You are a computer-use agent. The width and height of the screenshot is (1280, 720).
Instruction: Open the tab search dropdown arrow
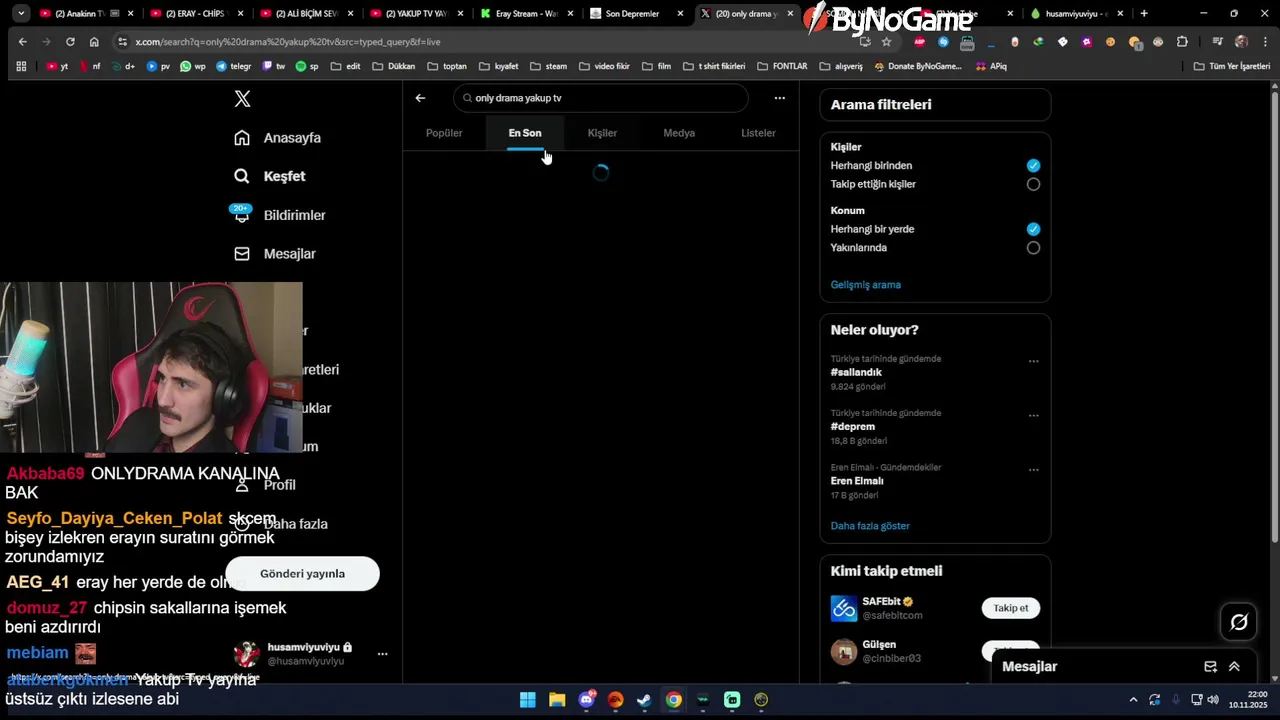pyautogui.click(x=21, y=14)
